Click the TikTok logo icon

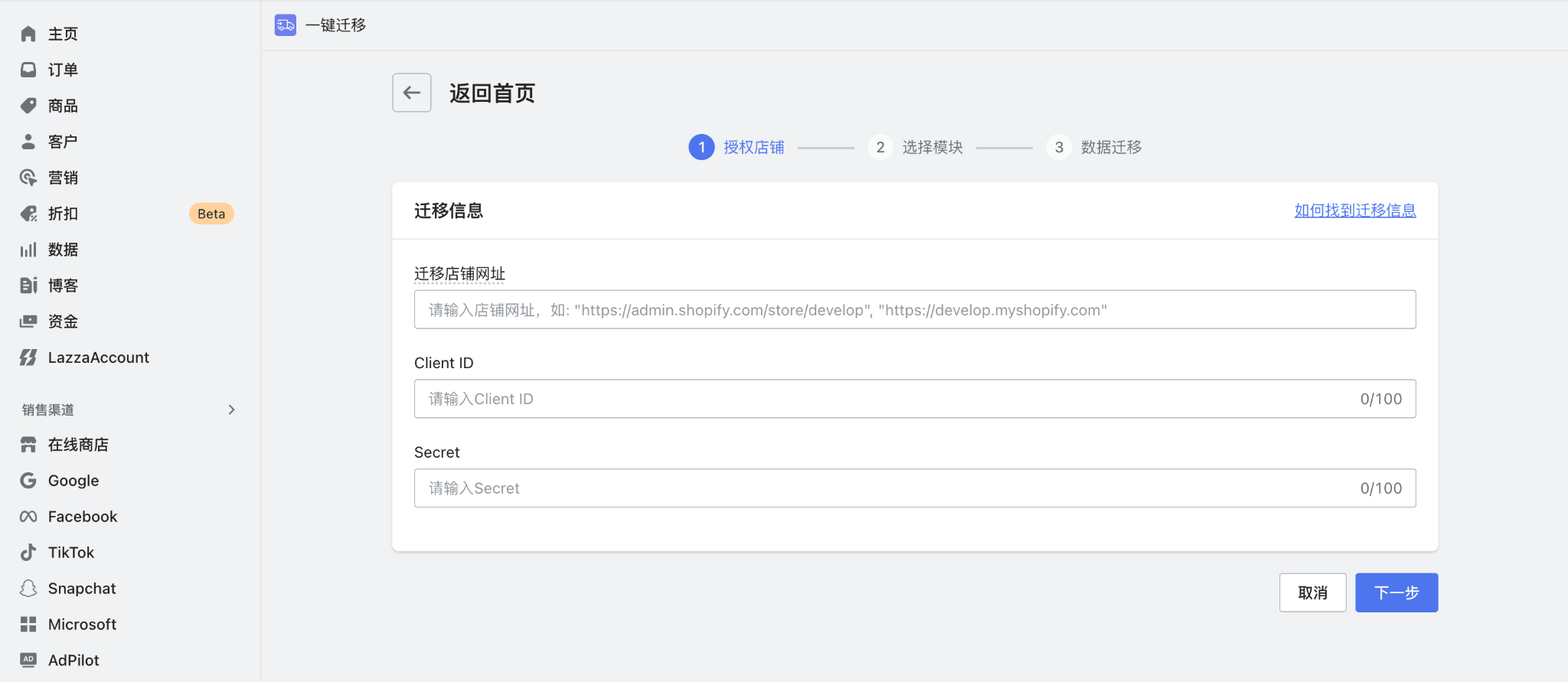coord(28,553)
